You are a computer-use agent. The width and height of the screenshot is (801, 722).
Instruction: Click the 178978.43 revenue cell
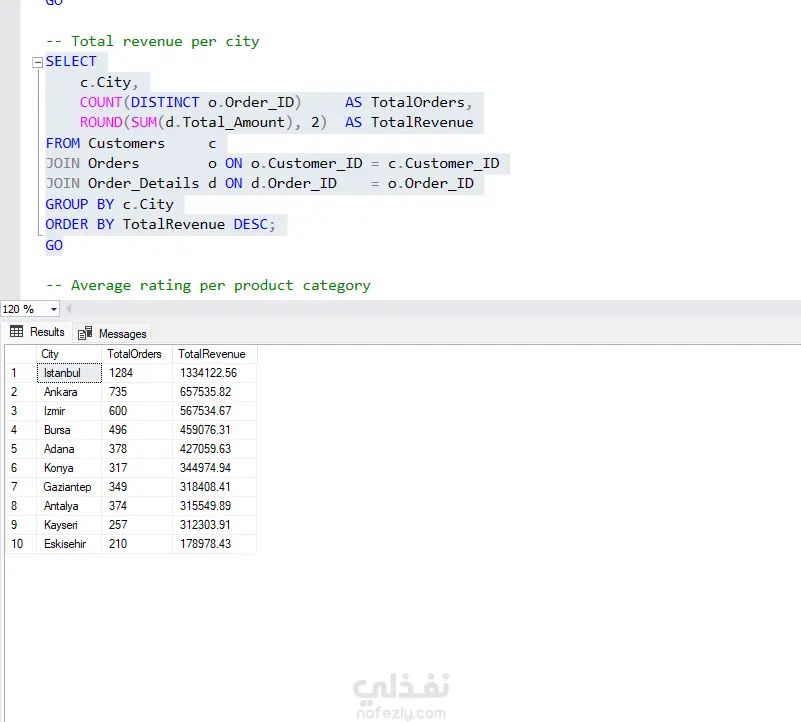coord(215,544)
